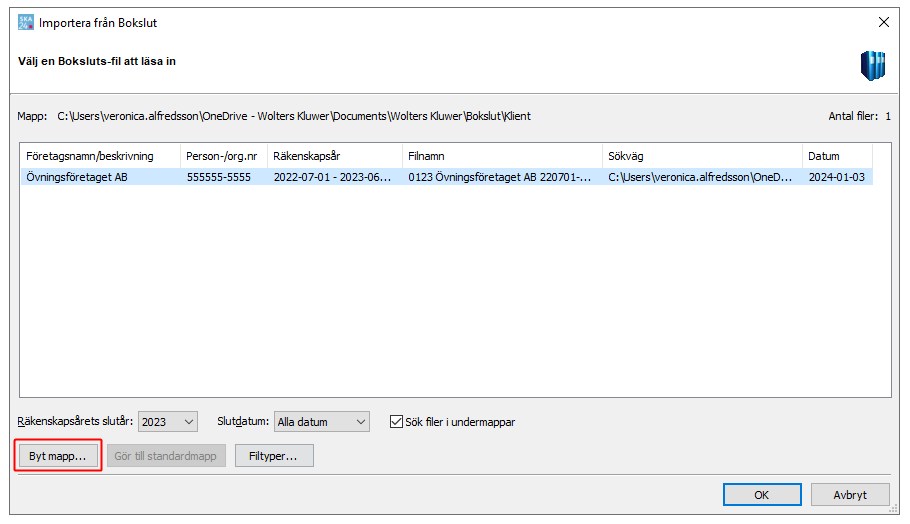Click the disabled Gör till standardmapp button
The image size is (910, 524).
[166, 456]
